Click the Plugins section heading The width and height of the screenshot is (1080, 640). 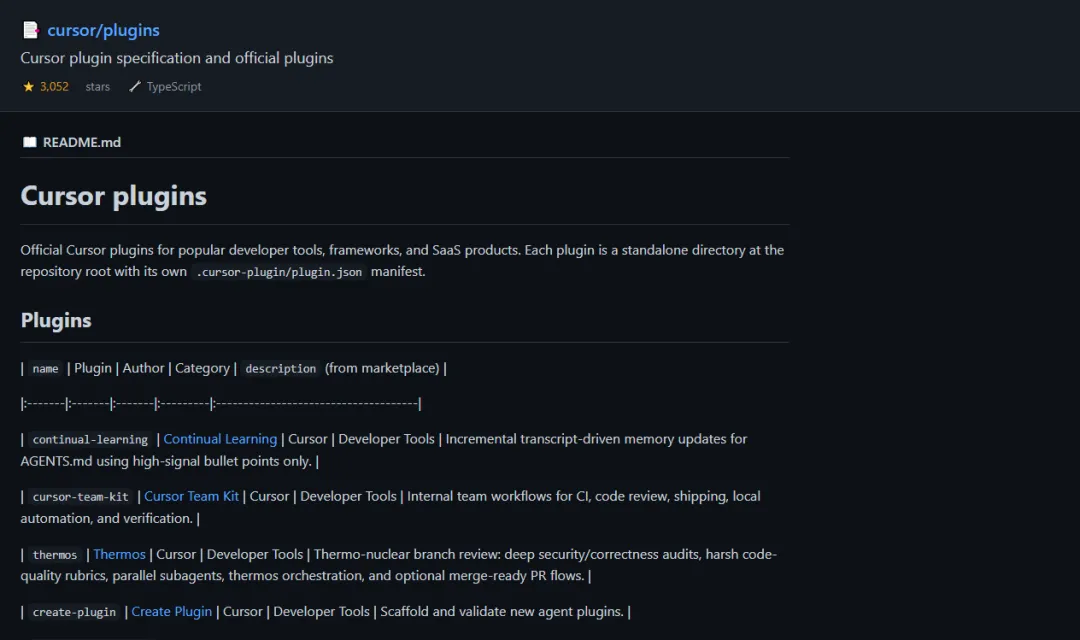tap(56, 320)
